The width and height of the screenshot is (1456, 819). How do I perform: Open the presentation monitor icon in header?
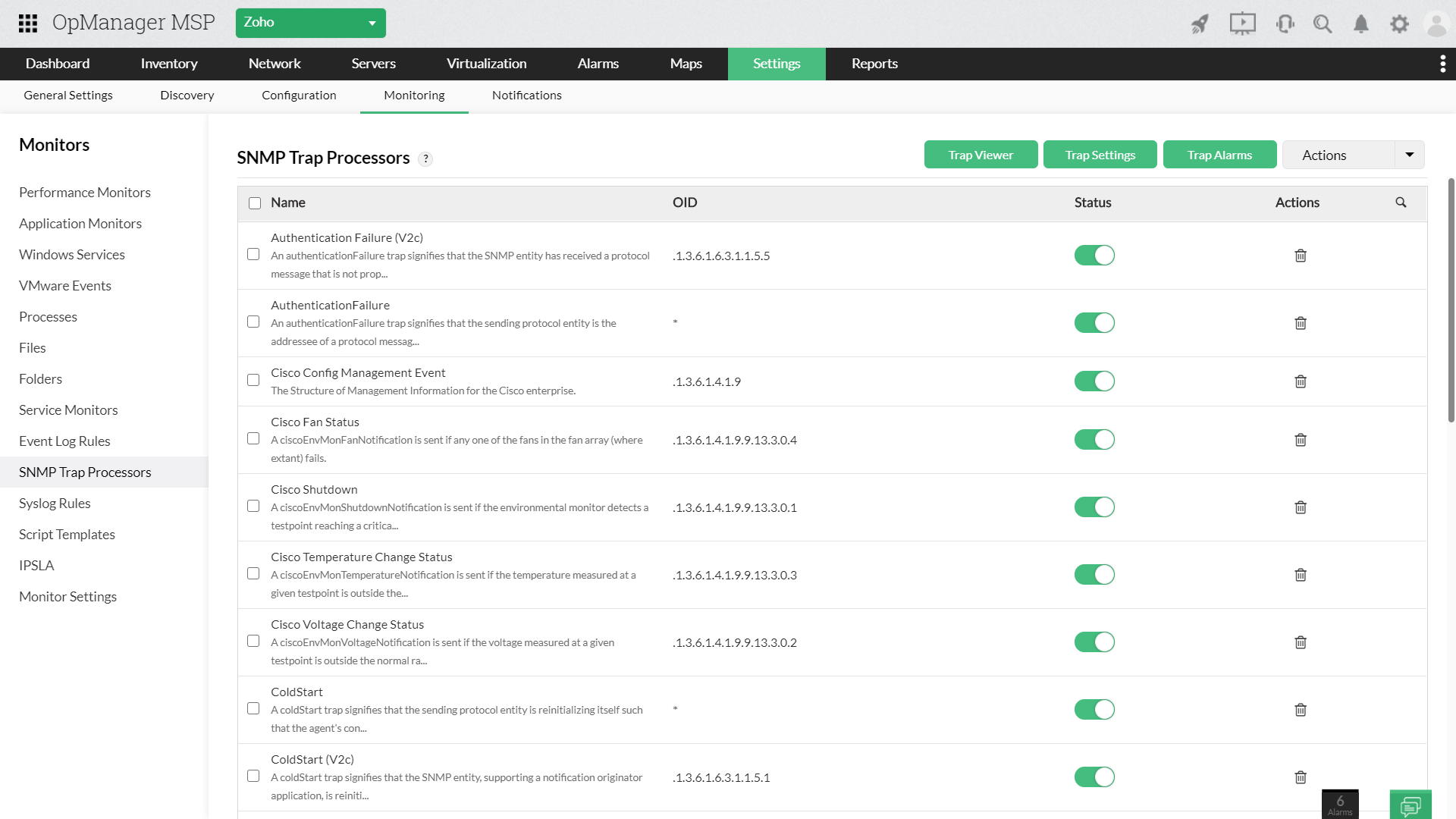coord(1242,24)
